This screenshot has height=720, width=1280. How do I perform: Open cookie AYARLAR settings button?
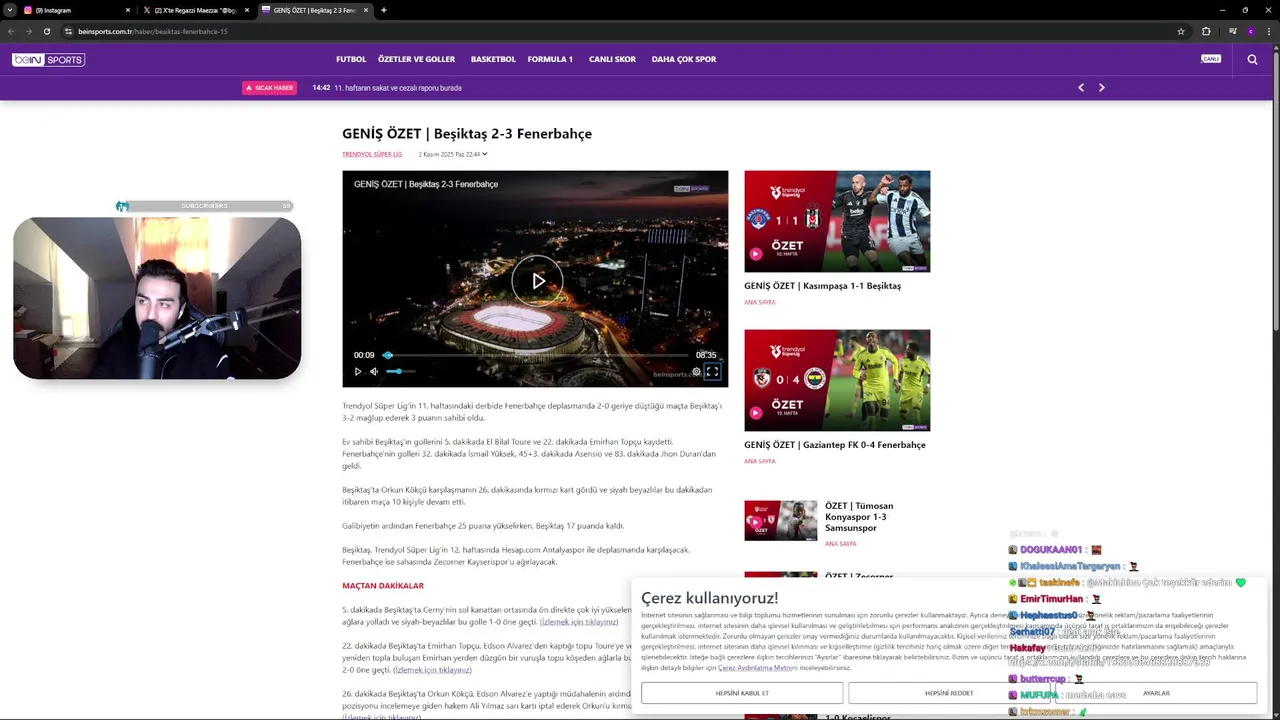pyautogui.click(x=1156, y=693)
